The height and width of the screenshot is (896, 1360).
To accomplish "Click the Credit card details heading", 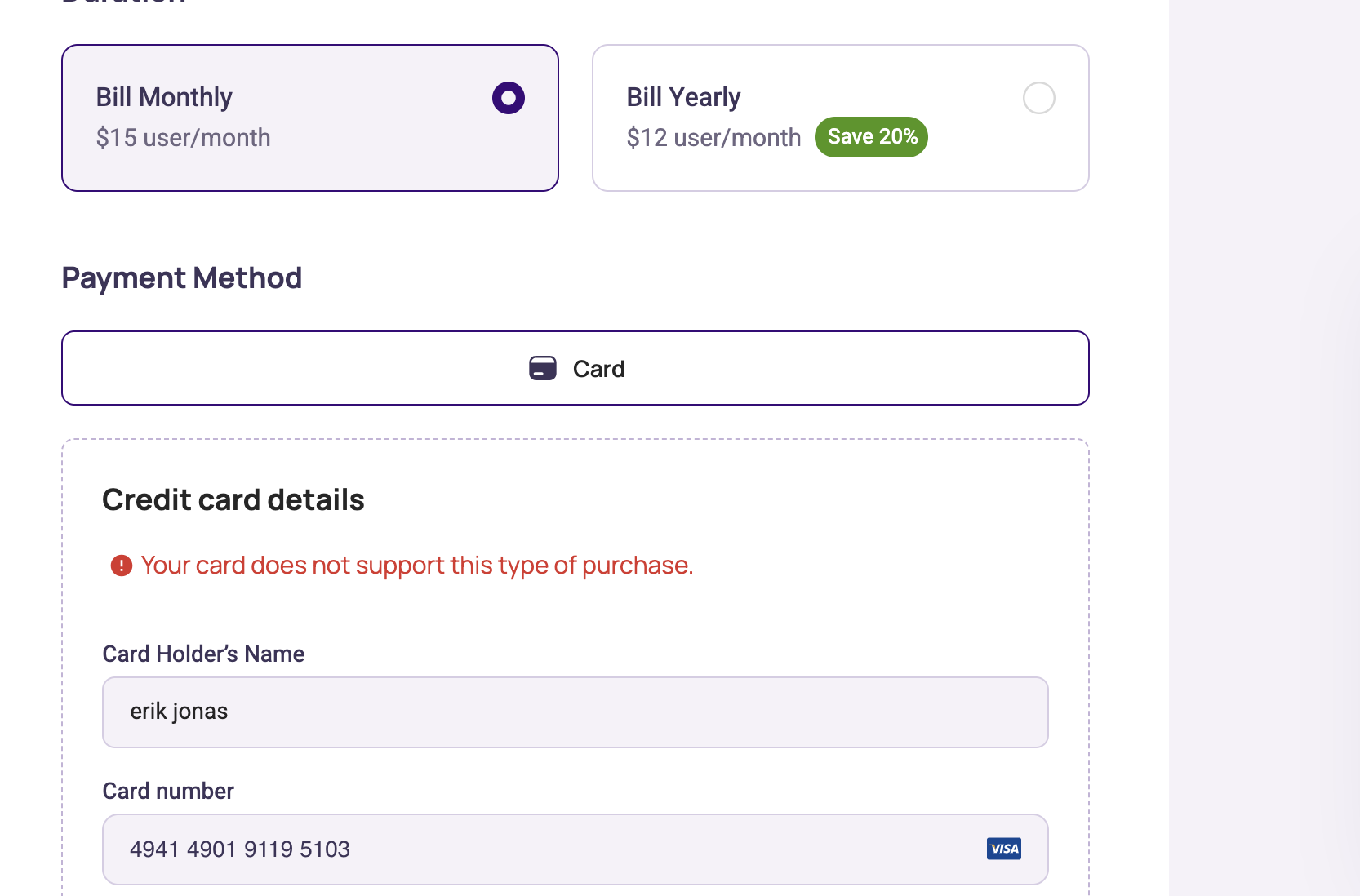I will 233,500.
